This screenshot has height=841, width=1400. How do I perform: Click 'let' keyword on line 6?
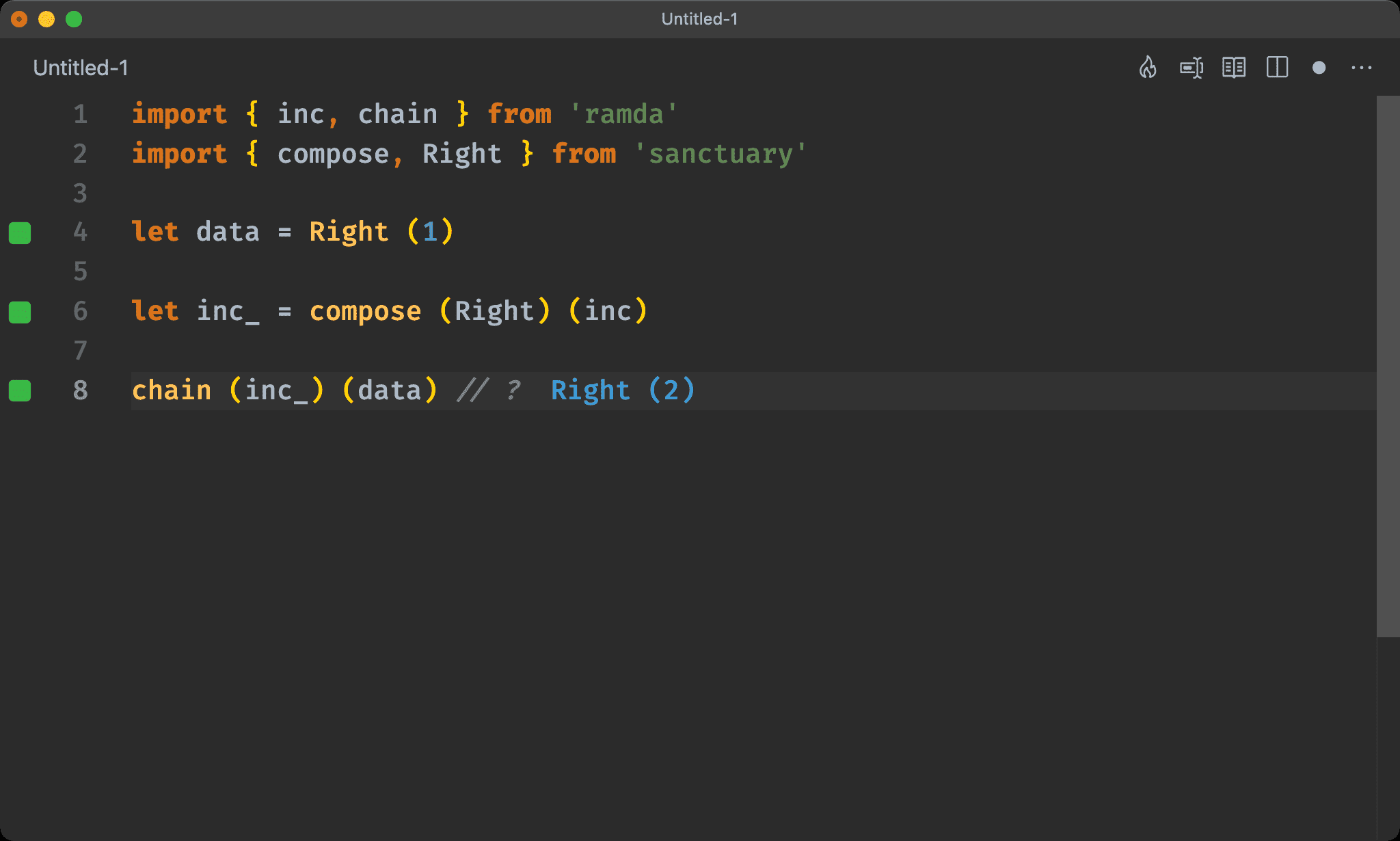(155, 312)
